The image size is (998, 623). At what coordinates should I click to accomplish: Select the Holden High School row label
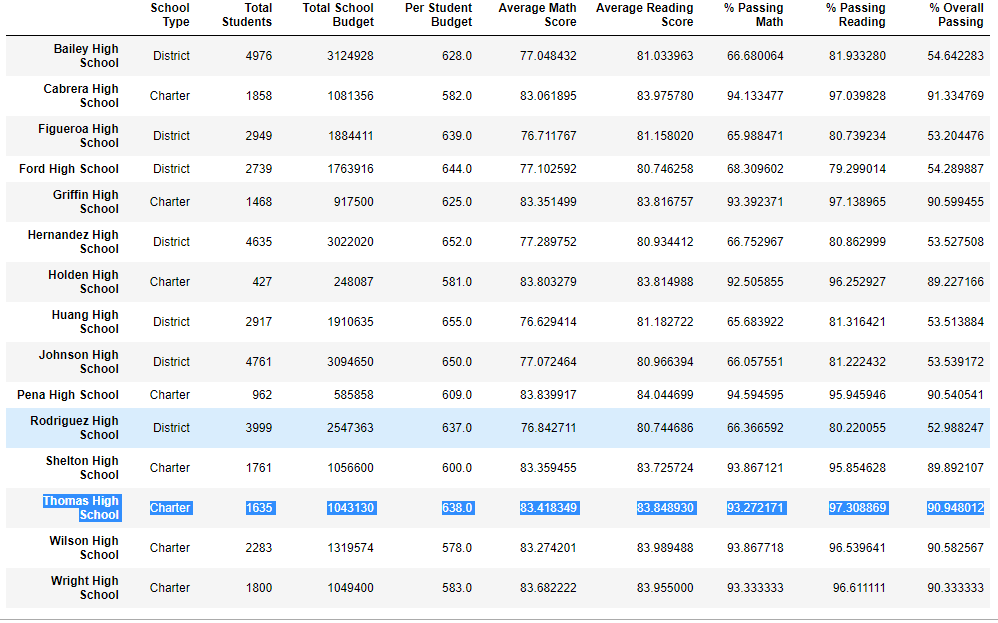pyautogui.click(x=83, y=282)
